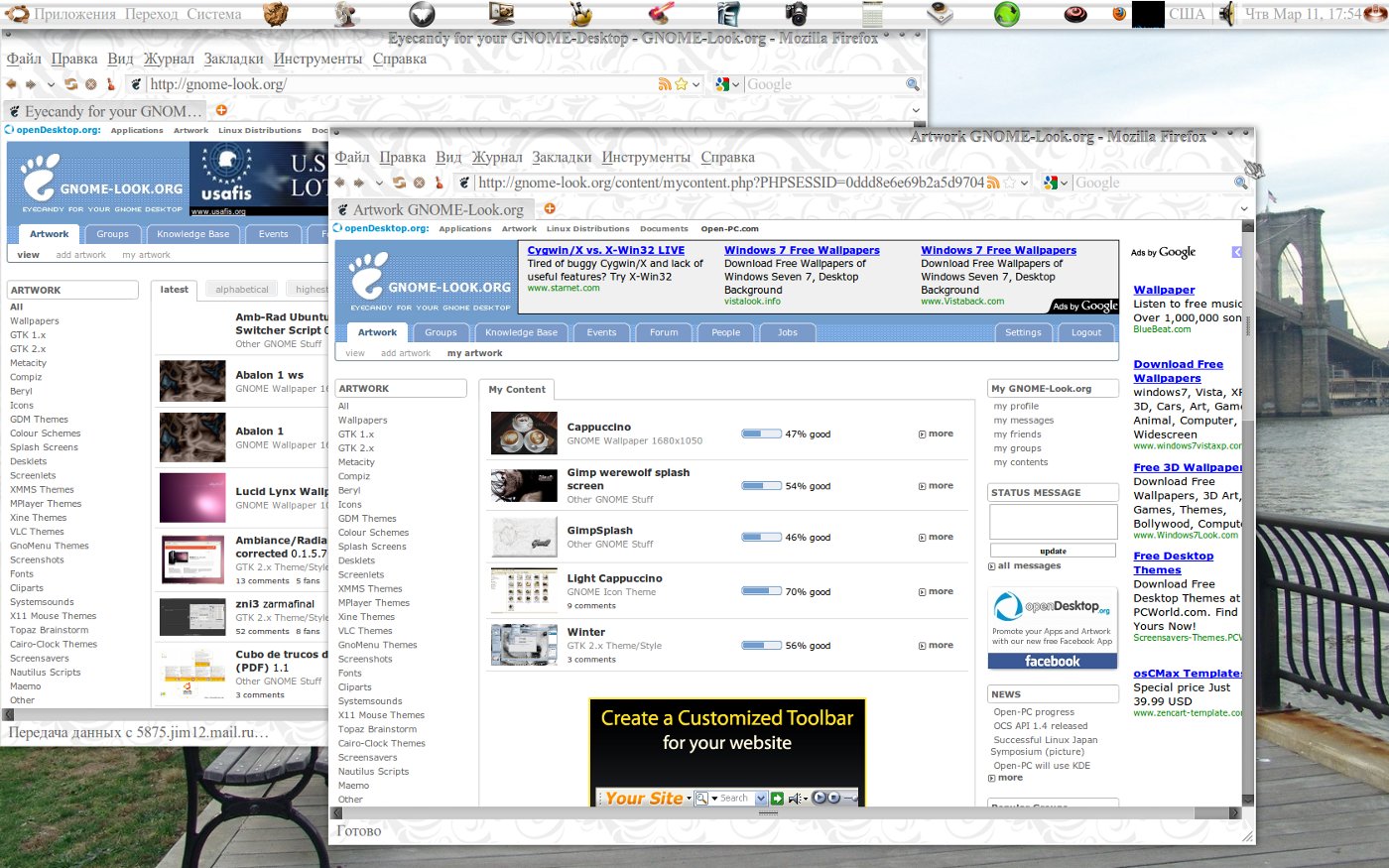The image size is (1389, 868).
Task: Expand 'more' for the Cappuccino entry
Action: pos(936,434)
